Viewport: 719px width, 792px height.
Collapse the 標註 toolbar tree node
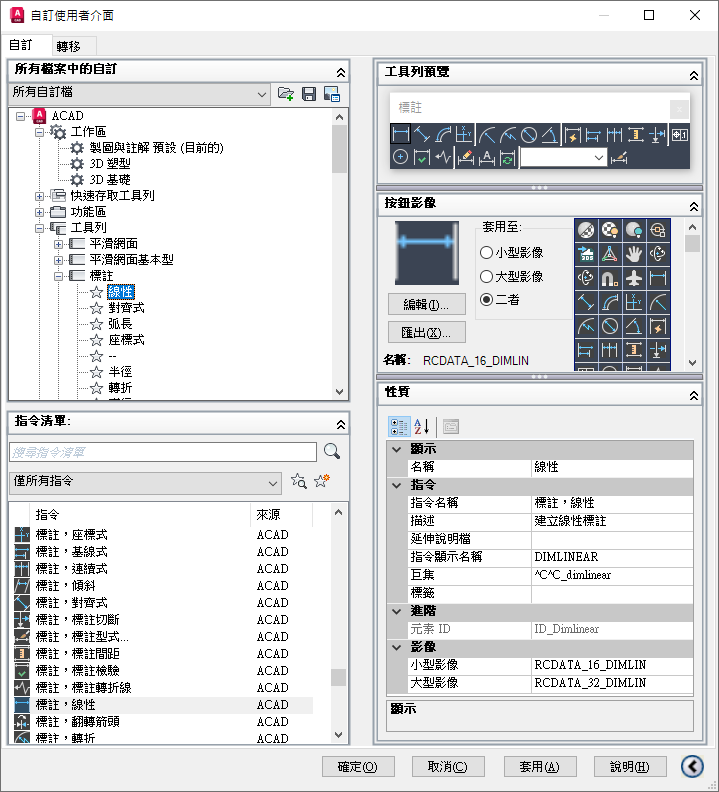[59, 276]
